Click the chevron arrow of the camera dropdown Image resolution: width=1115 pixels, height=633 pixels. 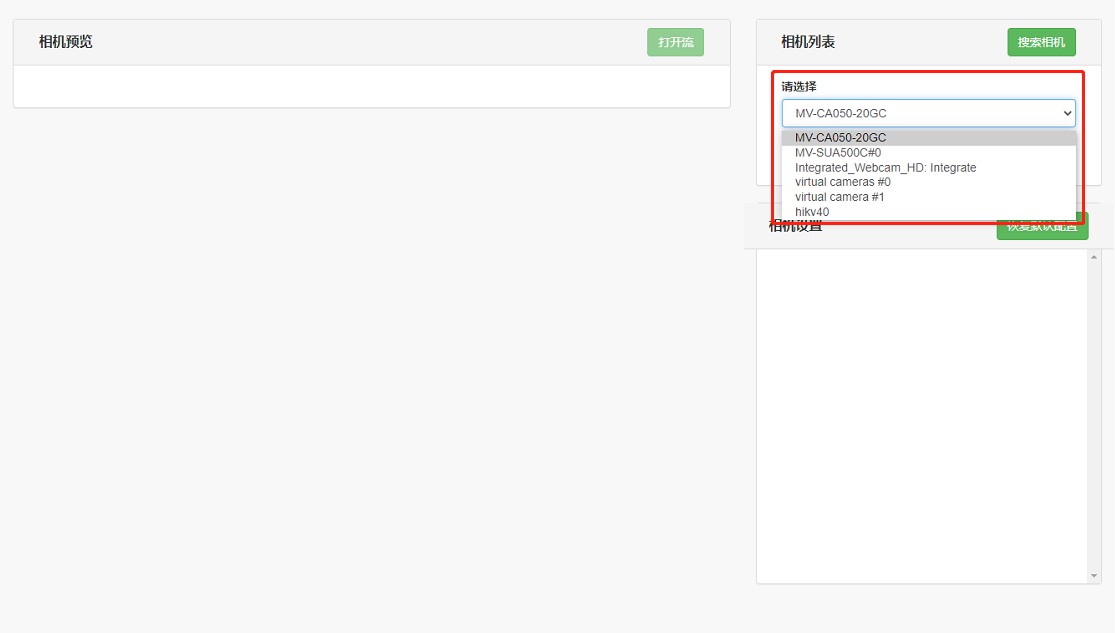[x=1065, y=114]
